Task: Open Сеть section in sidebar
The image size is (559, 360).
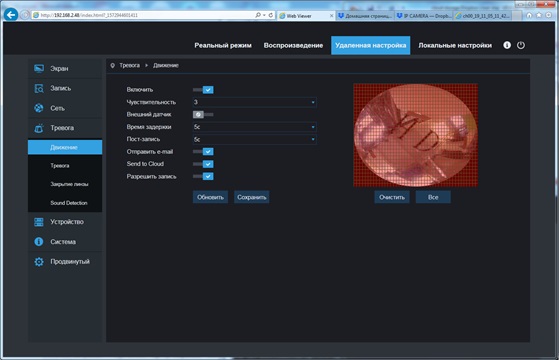Action: pos(65,108)
